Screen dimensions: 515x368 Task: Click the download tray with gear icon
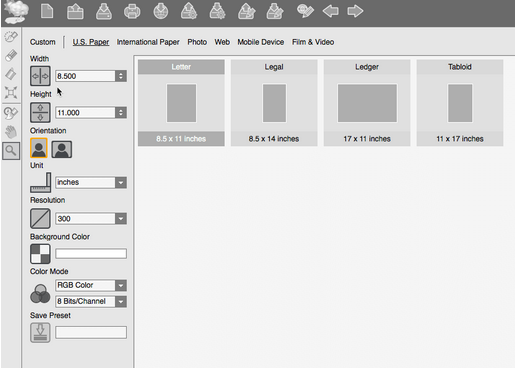[x=217, y=11]
